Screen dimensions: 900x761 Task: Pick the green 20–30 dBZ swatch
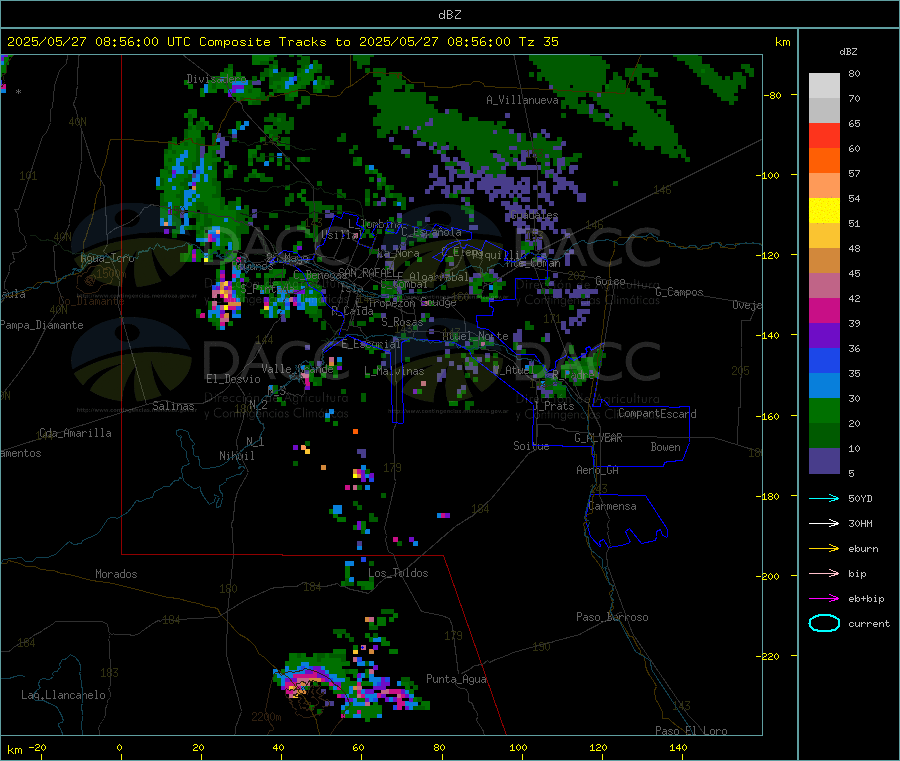click(x=824, y=410)
